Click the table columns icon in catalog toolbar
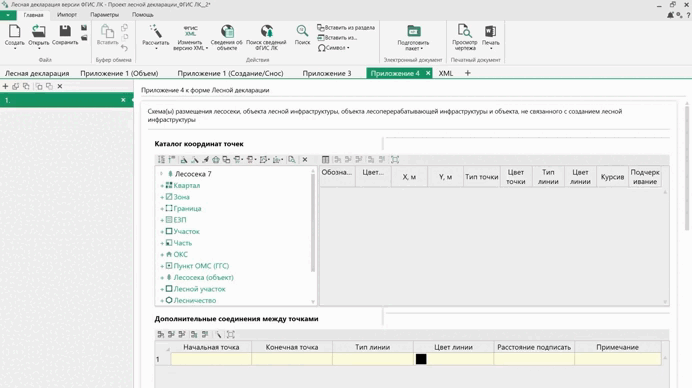692x388 pixels. [x=325, y=159]
